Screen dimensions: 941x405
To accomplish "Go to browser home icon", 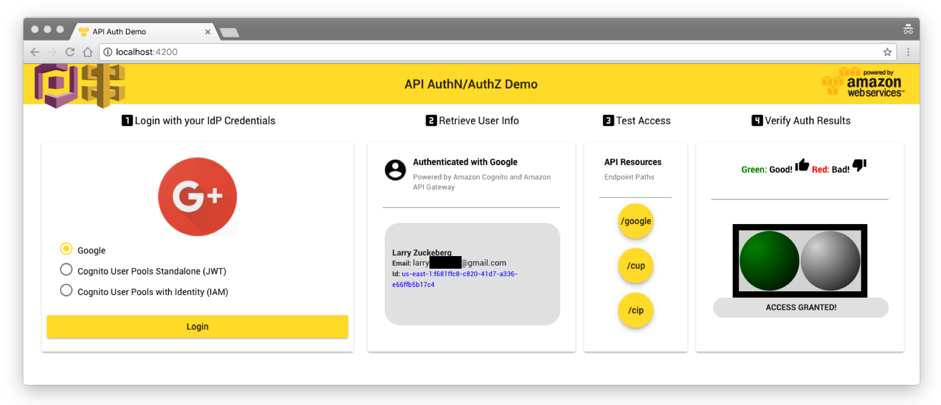I will point(88,52).
